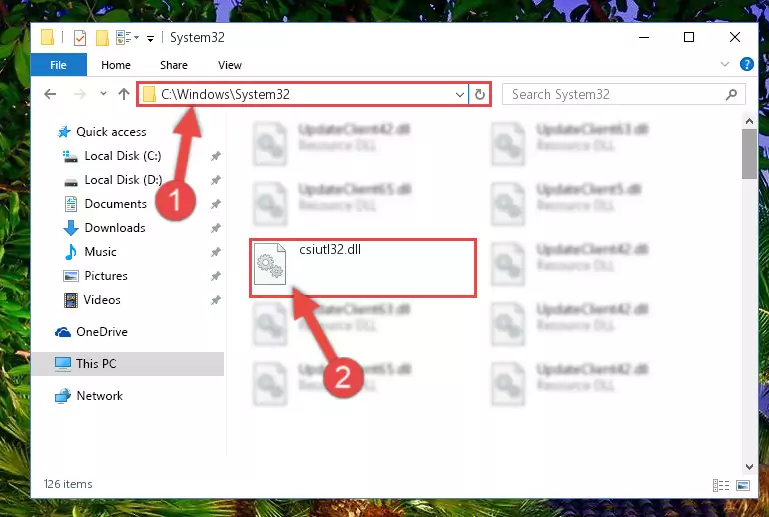Expand the address bar history dropdown
Image resolution: width=769 pixels, height=517 pixels.
pyautogui.click(x=460, y=94)
